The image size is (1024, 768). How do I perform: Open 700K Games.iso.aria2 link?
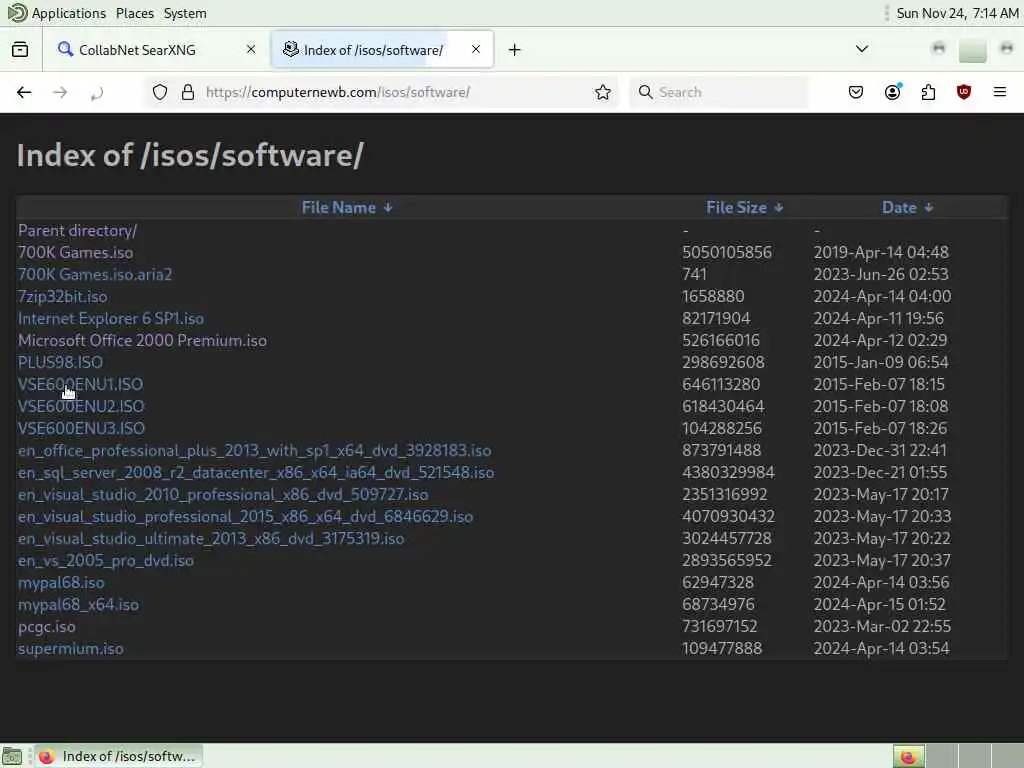click(95, 274)
